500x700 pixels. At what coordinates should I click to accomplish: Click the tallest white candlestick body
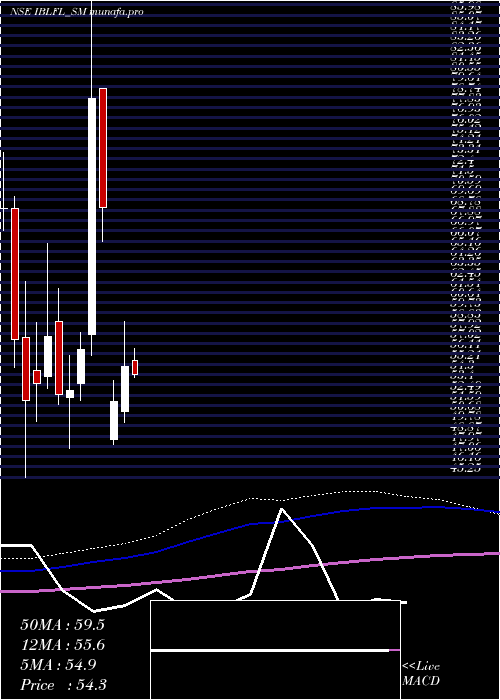click(92, 216)
